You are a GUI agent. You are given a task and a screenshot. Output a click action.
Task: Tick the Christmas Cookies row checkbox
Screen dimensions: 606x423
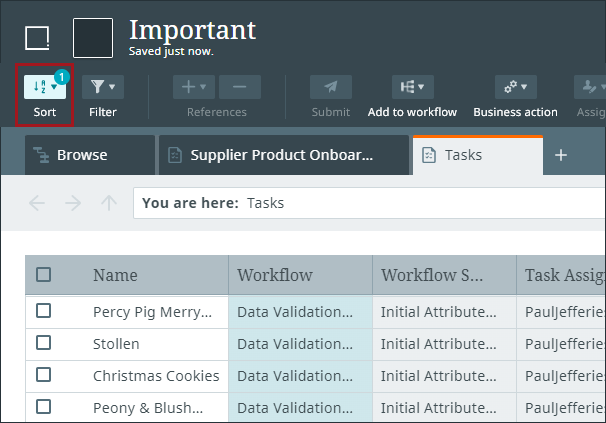click(x=44, y=375)
